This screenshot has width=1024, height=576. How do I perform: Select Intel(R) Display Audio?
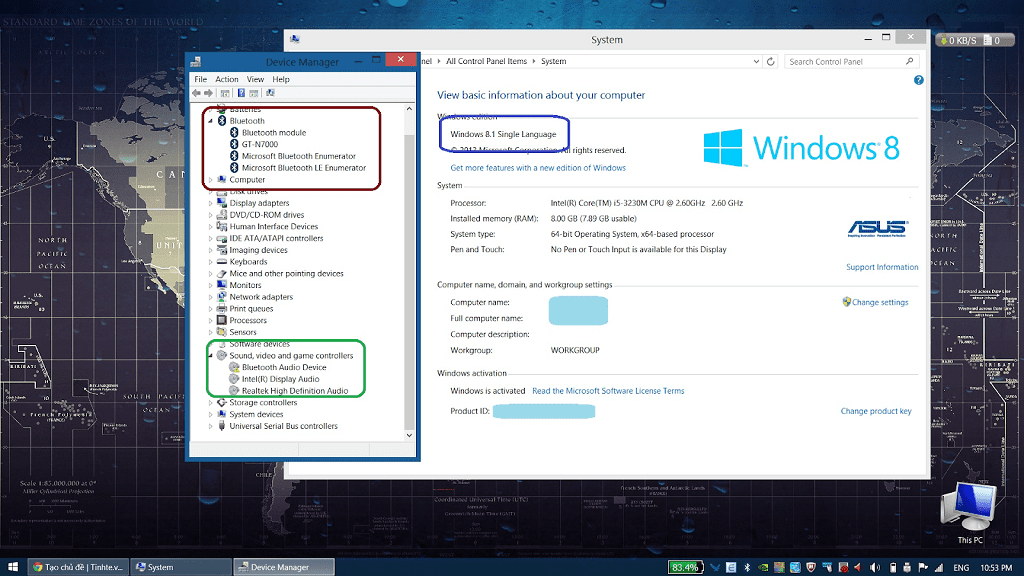pos(280,379)
